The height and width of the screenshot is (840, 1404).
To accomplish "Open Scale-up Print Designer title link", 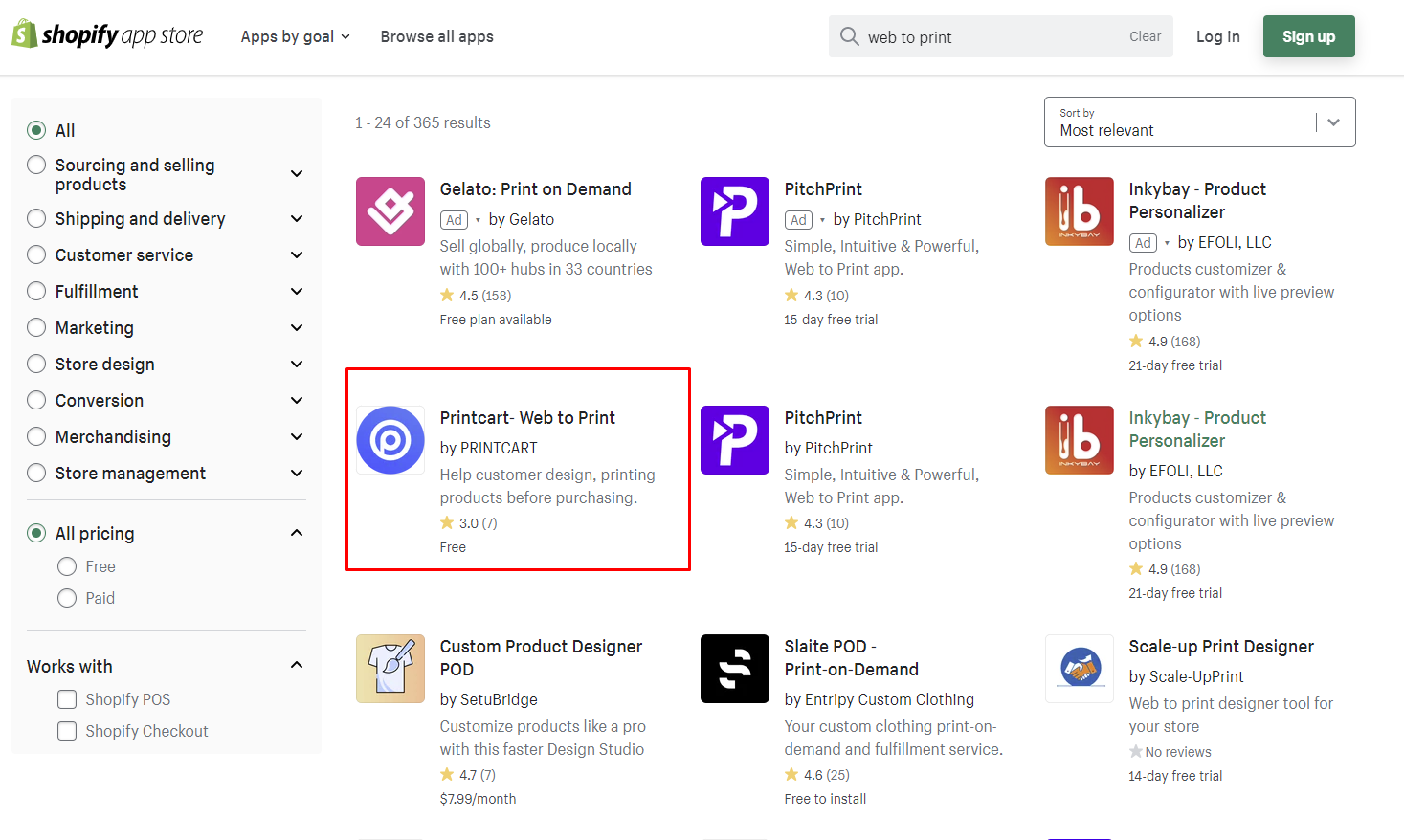I will pyautogui.click(x=1221, y=646).
